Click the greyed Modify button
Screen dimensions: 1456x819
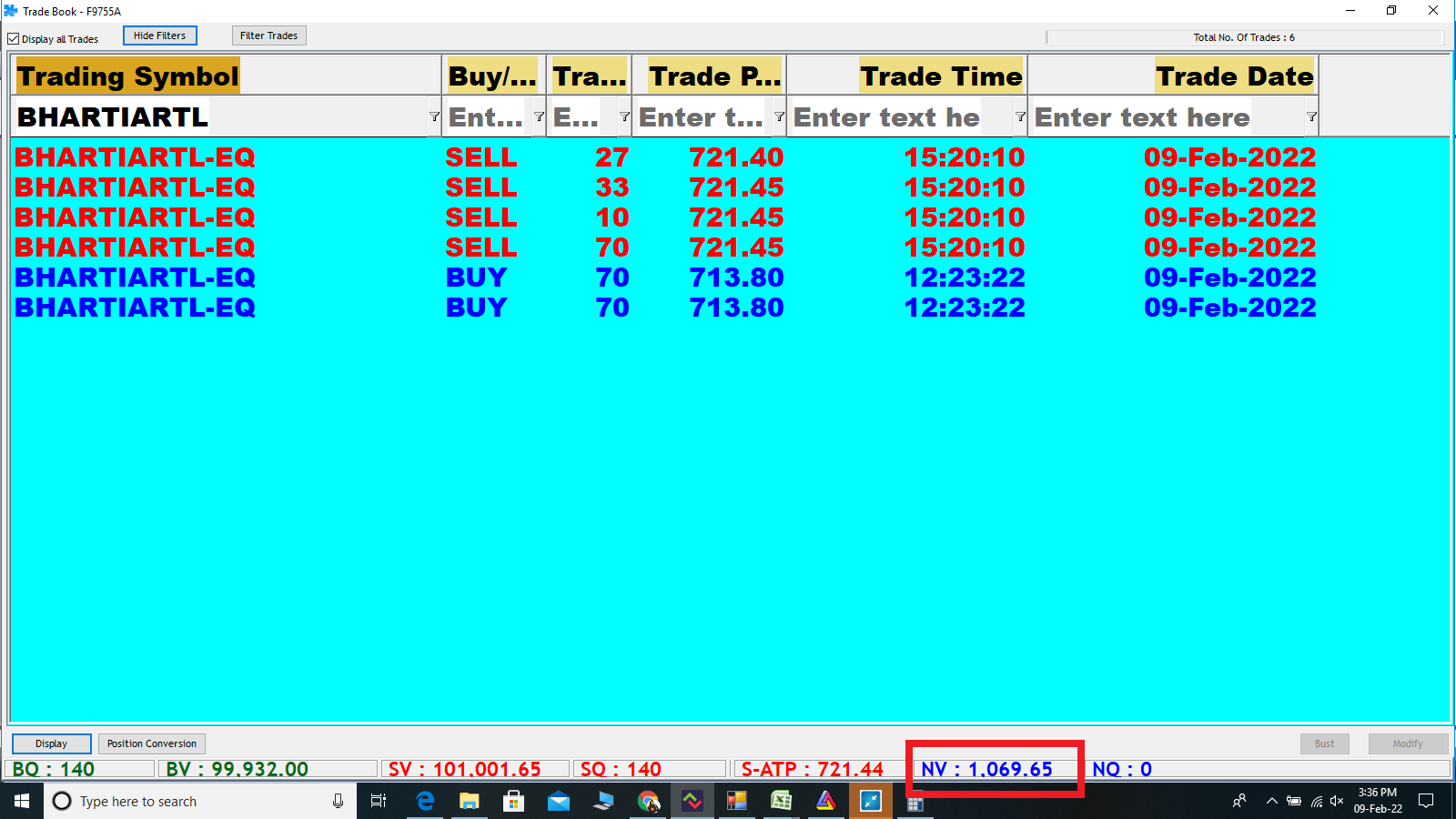1408,743
